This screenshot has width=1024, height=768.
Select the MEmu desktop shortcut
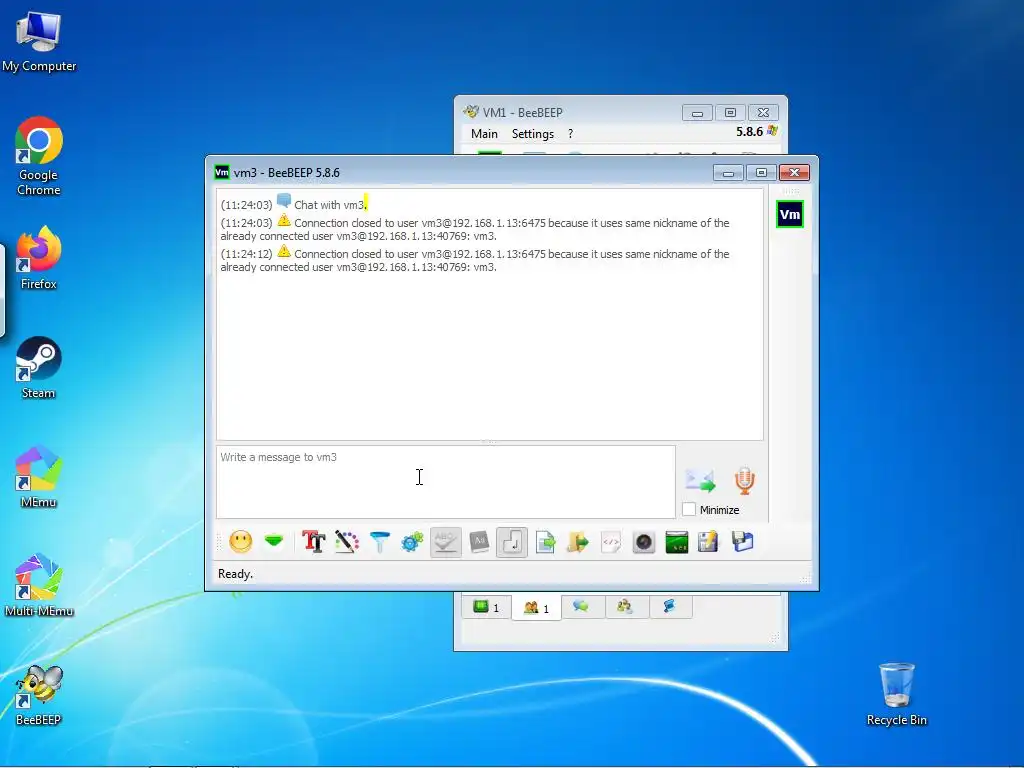pyautogui.click(x=39, y=476)
